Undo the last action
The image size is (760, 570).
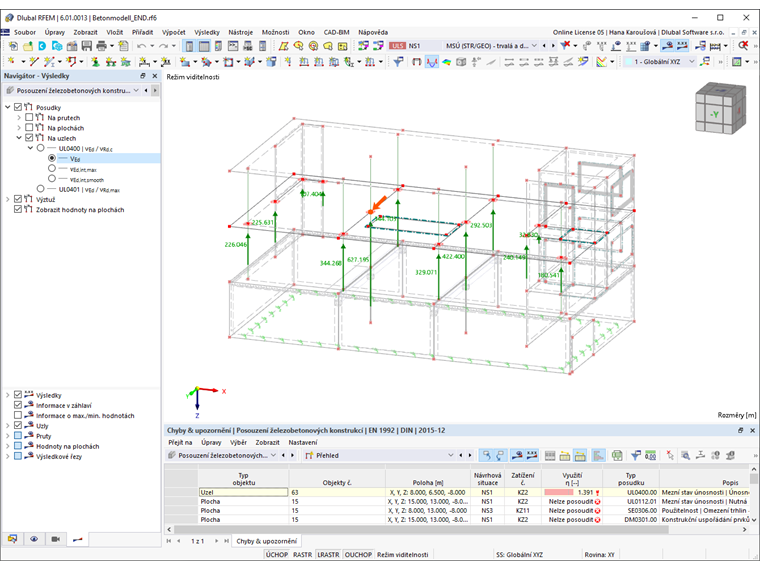tap(141, 46)
